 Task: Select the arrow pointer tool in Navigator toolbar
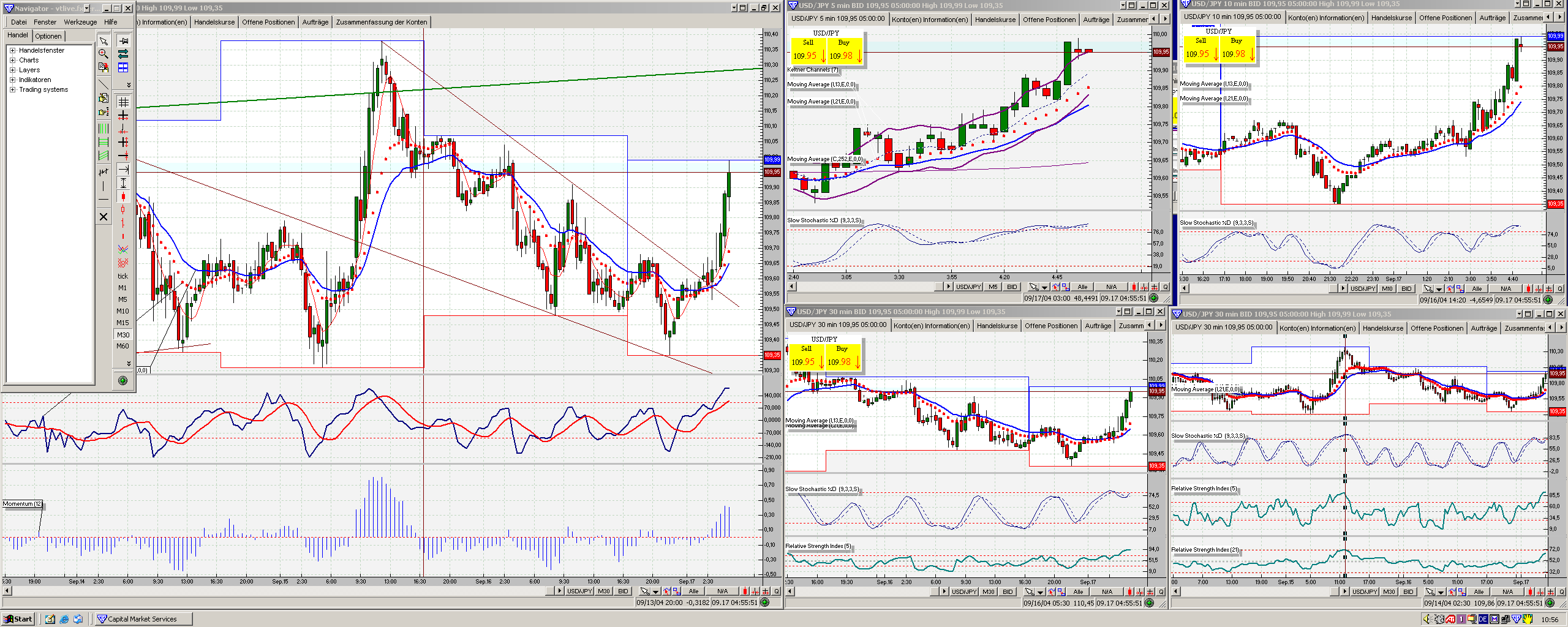[104, 41]
